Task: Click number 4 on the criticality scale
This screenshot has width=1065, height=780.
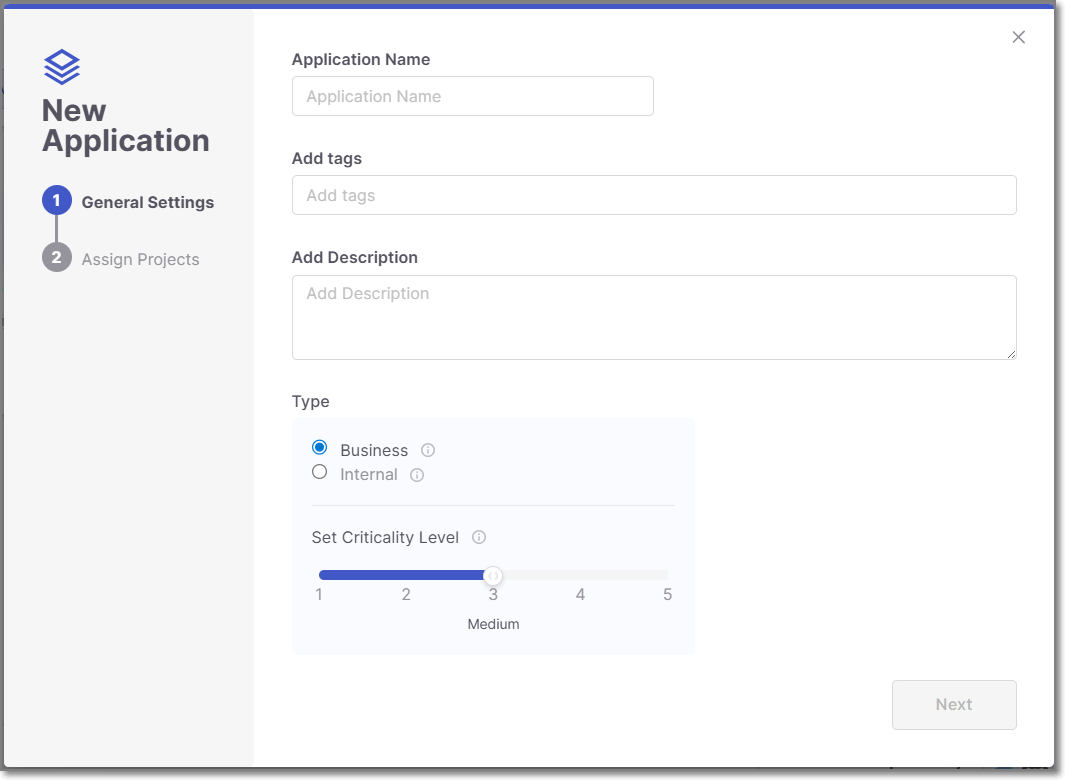Action: pyautogui.click(x=580, y=594)
